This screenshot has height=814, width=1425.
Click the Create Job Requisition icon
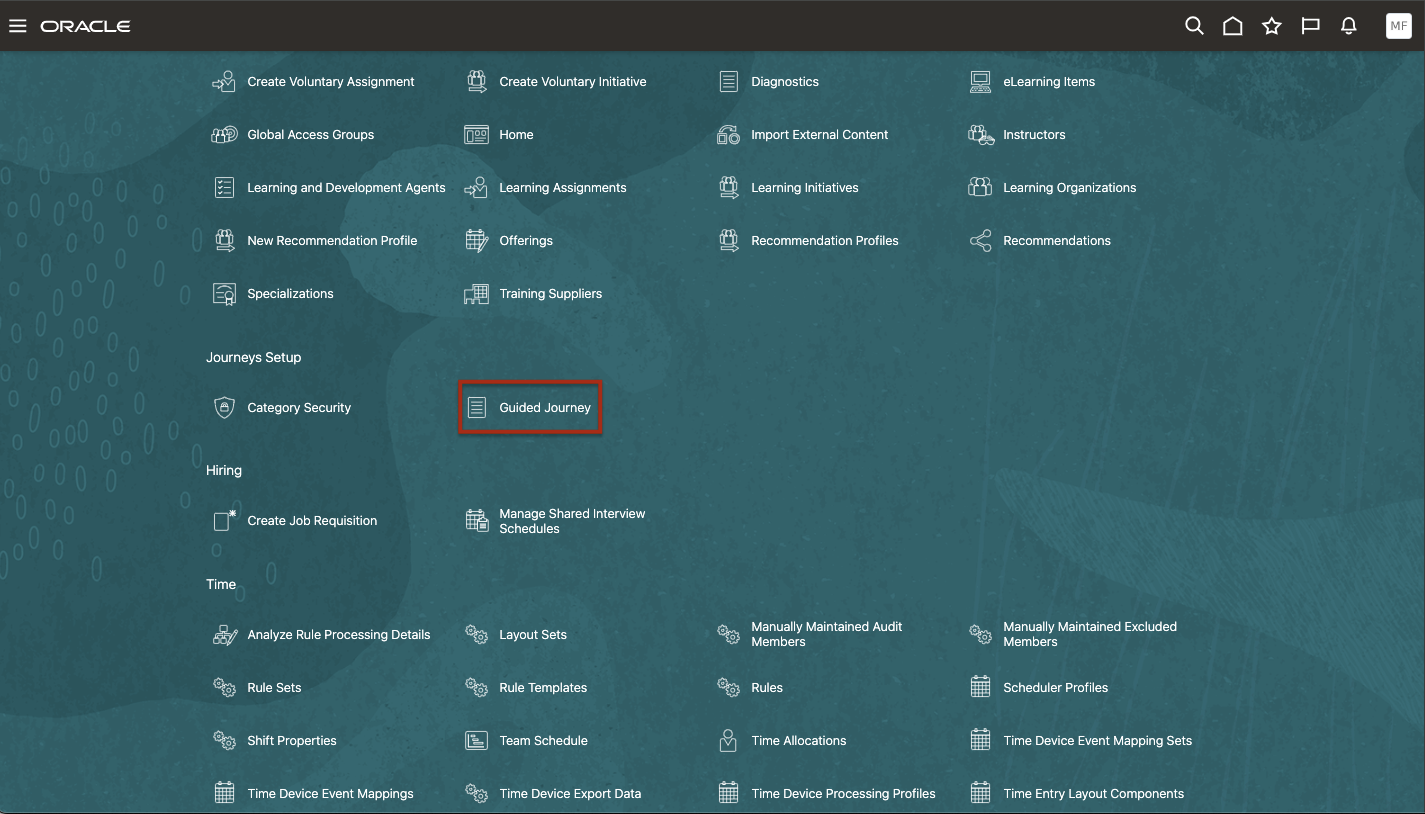coord(224,521)
